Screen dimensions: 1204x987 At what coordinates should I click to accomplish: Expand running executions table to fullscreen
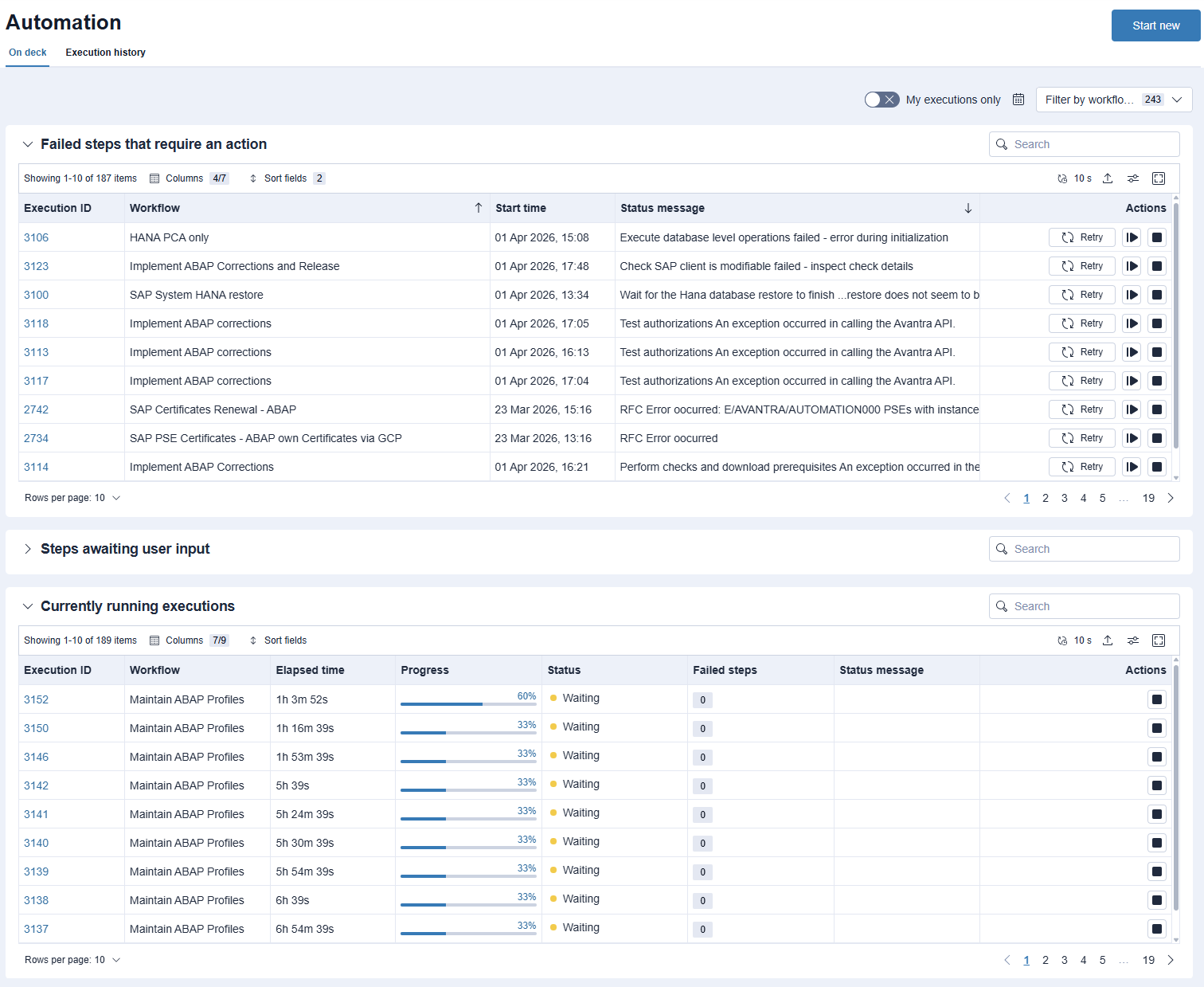(1159, 640)
